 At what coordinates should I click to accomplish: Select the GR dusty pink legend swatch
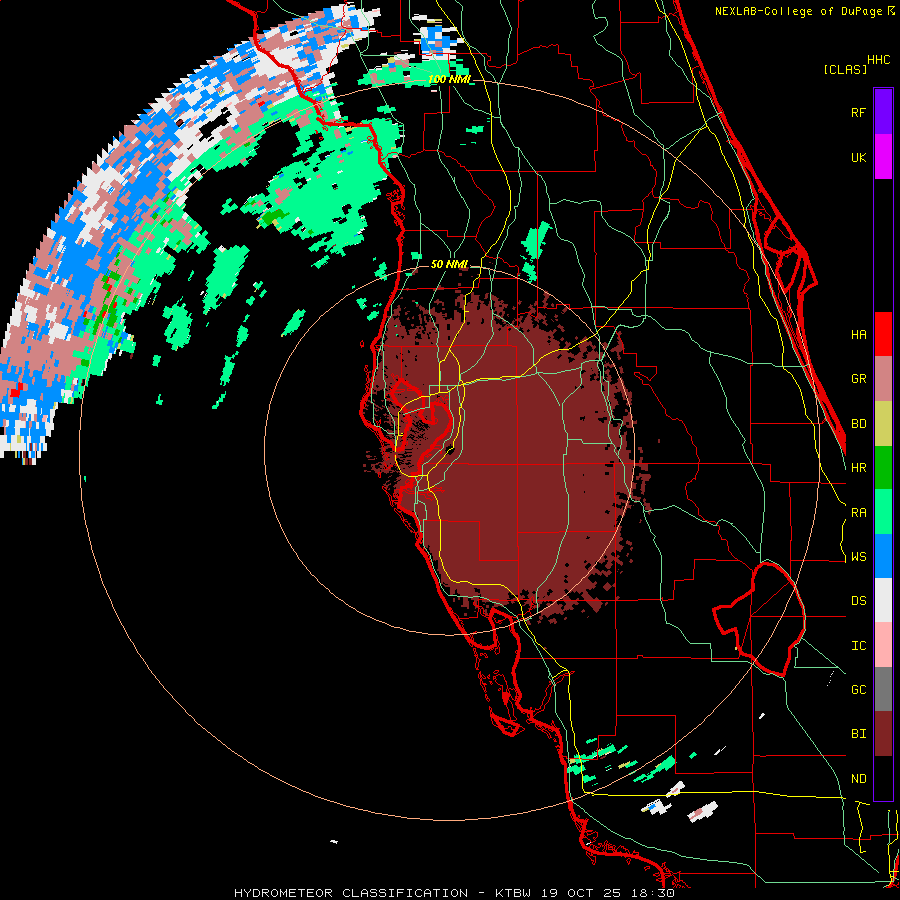point(883,379)
